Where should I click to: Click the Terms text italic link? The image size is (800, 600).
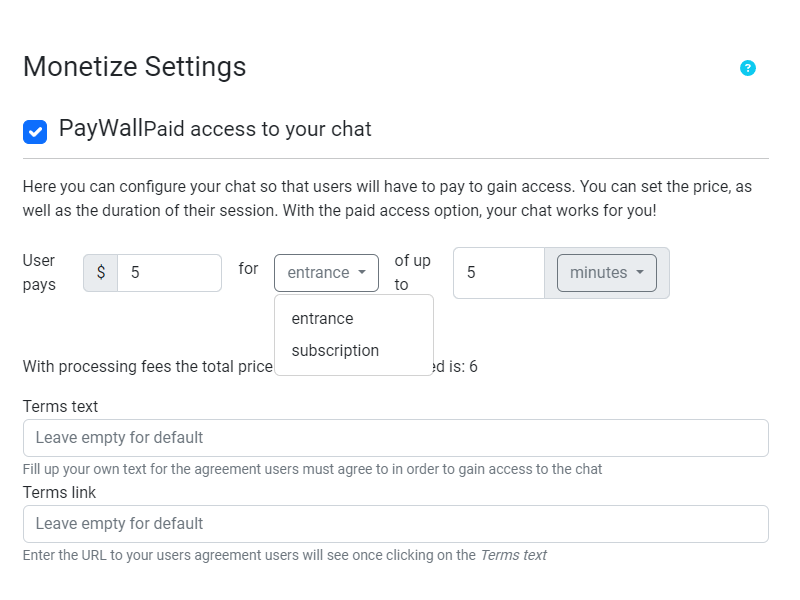coord(517,555)
